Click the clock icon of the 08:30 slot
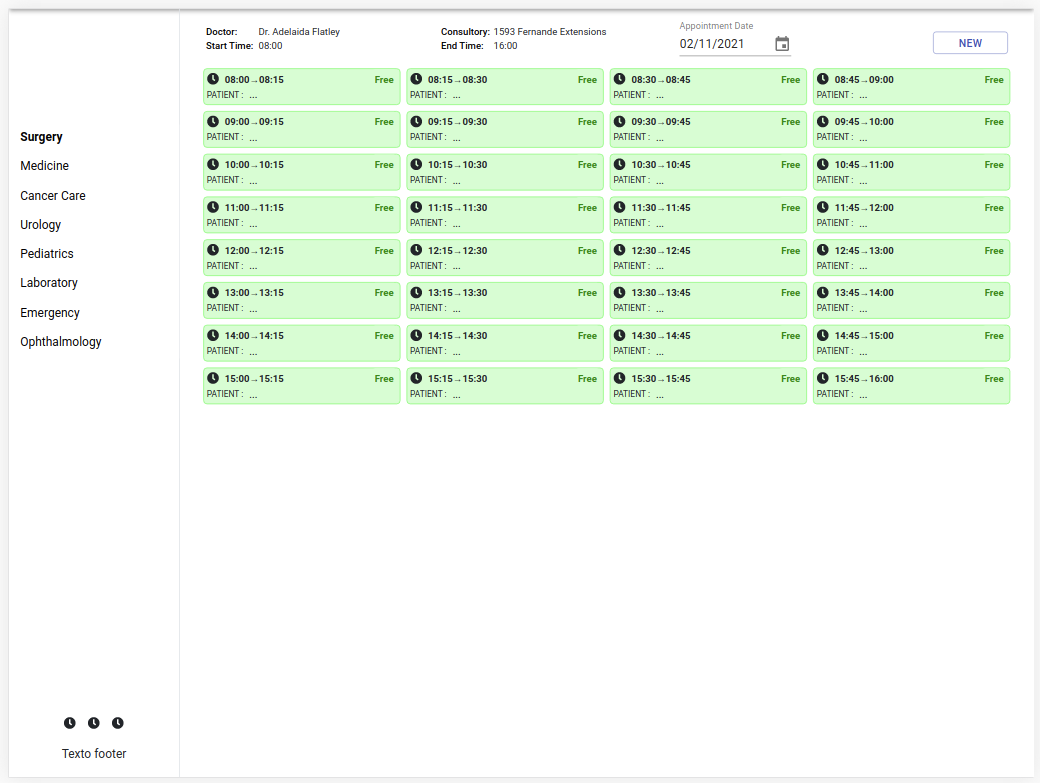This screenshot has width=1040, height=783. tap(619, 79)
